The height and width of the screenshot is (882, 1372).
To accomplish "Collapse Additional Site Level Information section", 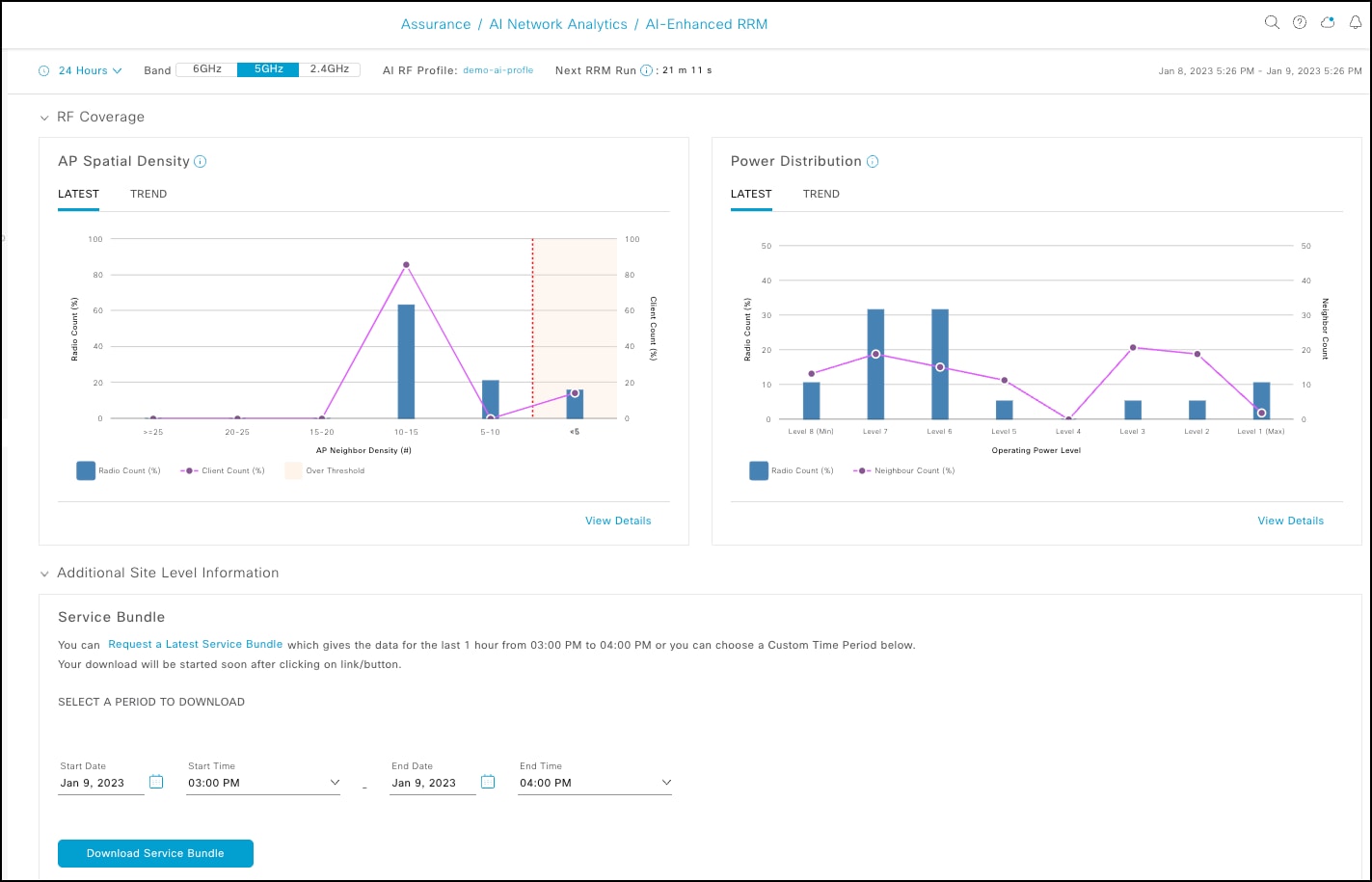I will 43,574.
